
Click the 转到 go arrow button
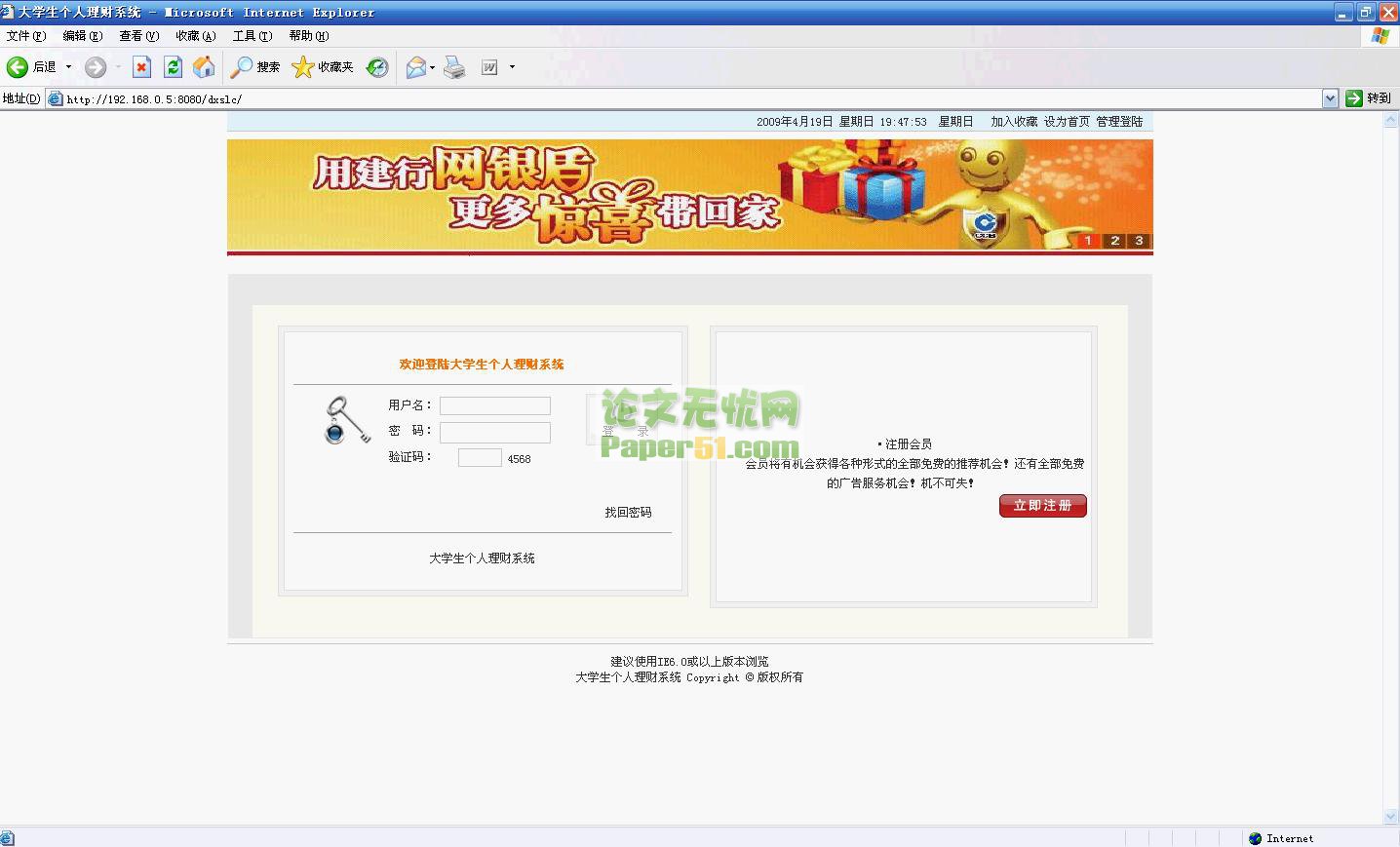[x=1369, y=98]
